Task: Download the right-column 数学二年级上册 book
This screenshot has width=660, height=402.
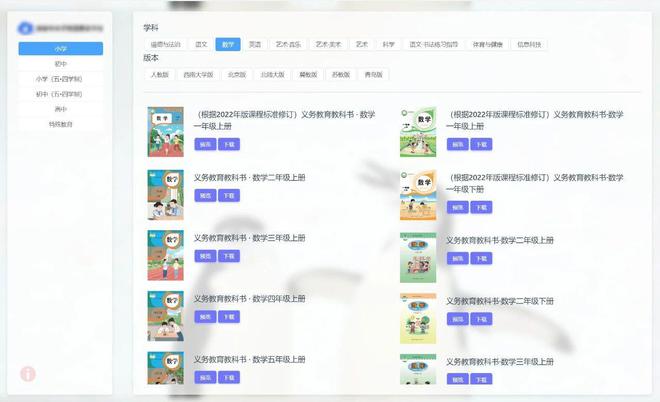Action: 482,258
